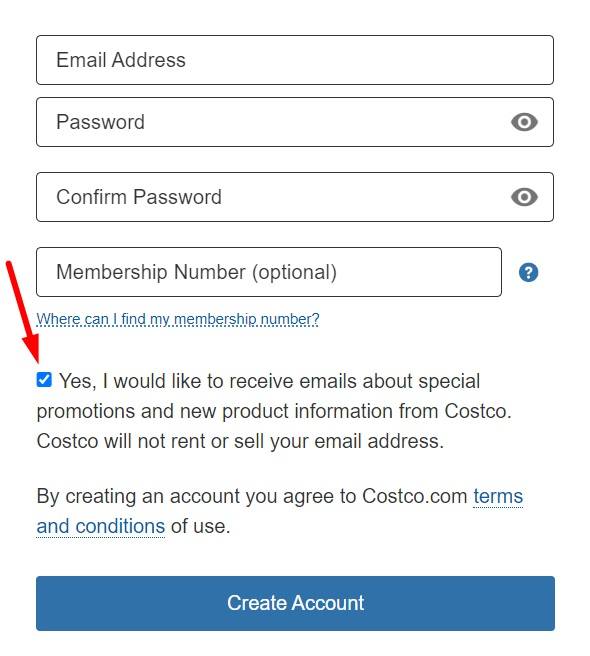
Task: Click the 'promotions and new product information' label line
Action: 274,411
